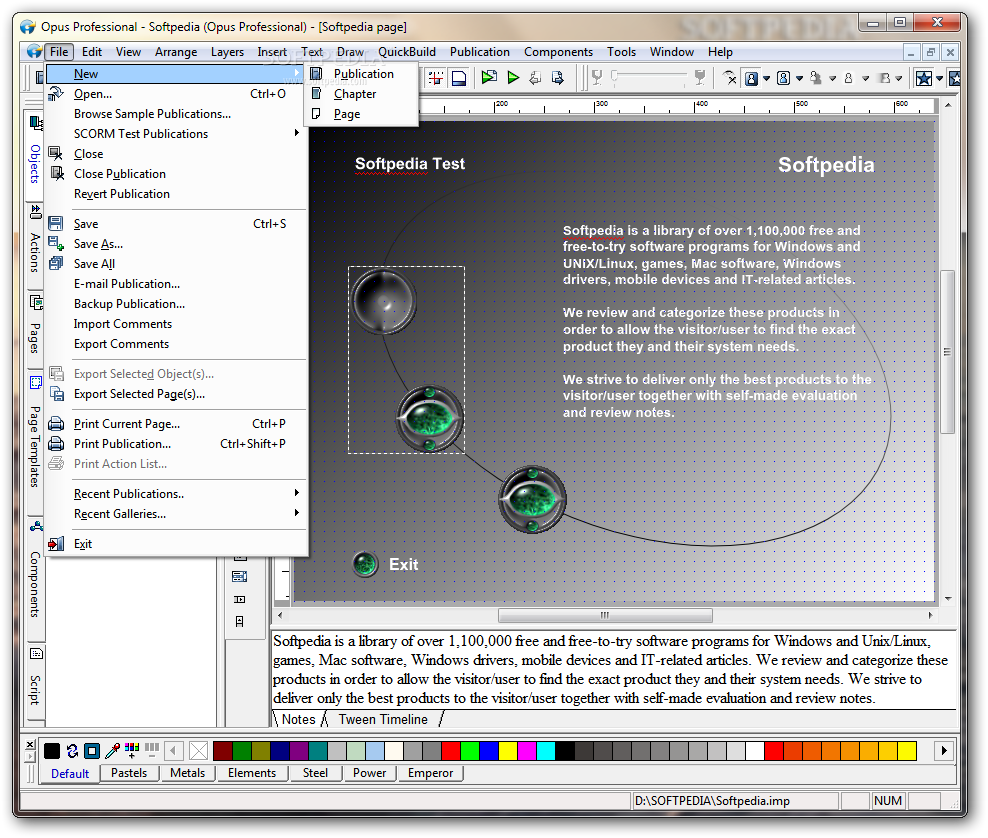Click Export Selected Page(s) menu entry
The image size is (988, 838).
click(176, 394)
